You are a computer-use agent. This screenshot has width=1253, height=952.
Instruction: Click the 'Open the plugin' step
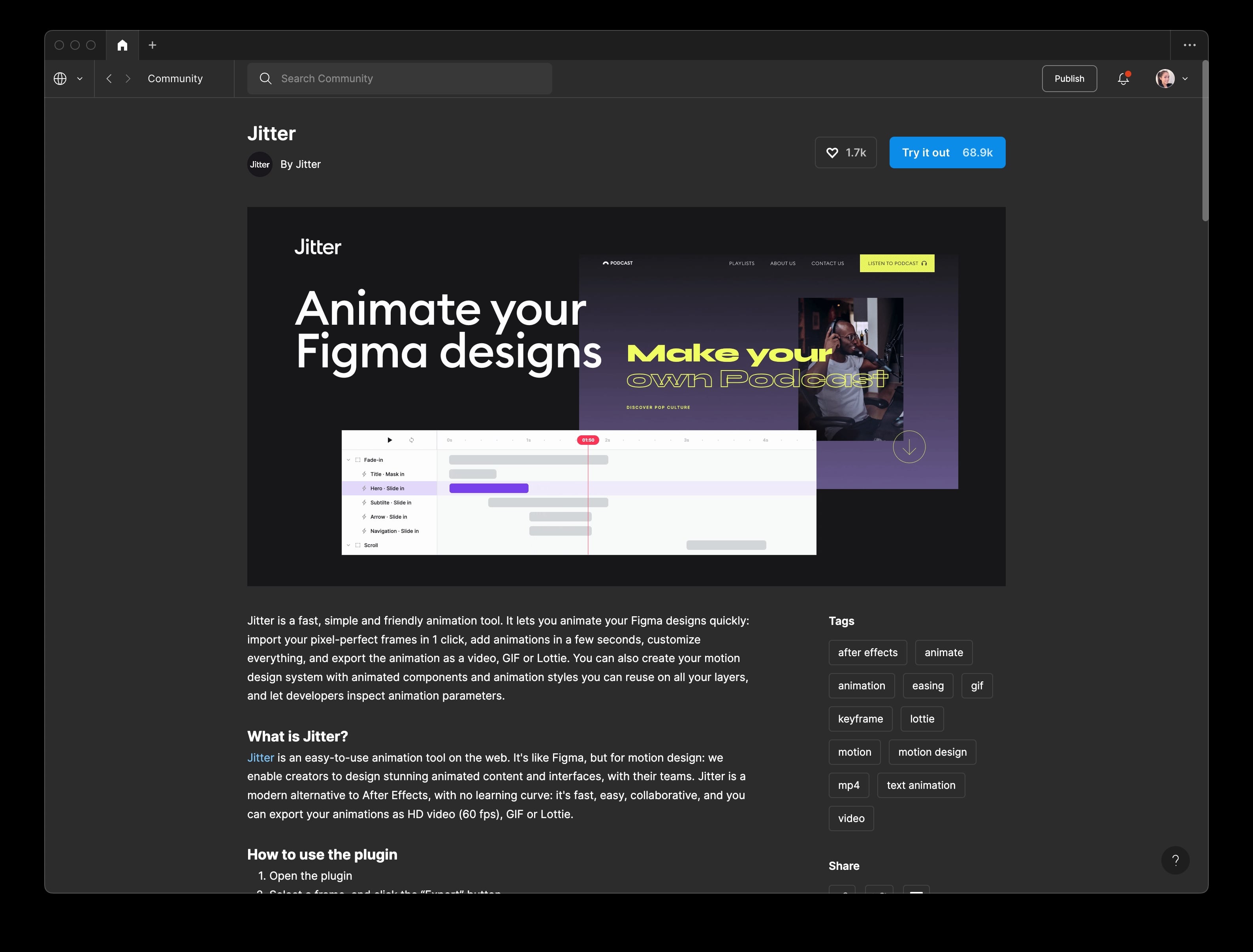310,875
